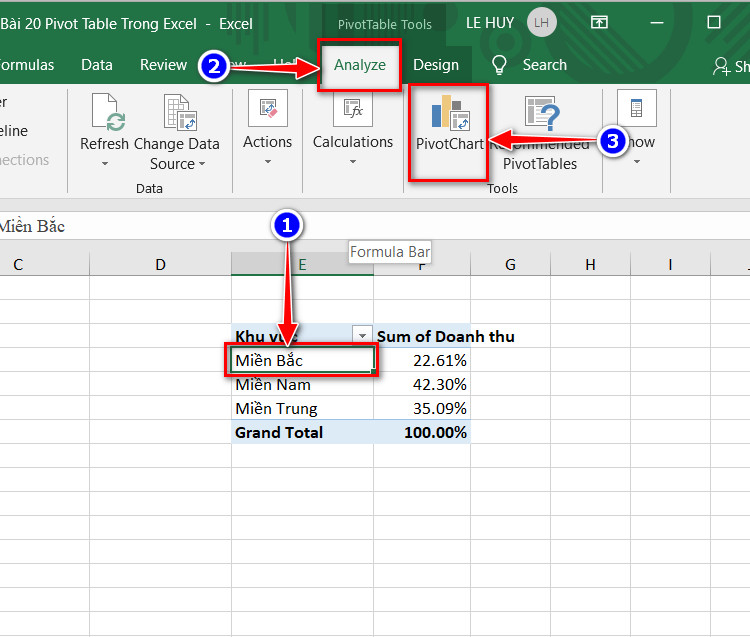The width and height of the screenshot is (750, 637).
Task: Select column E header
Action: tap(302, 264)
